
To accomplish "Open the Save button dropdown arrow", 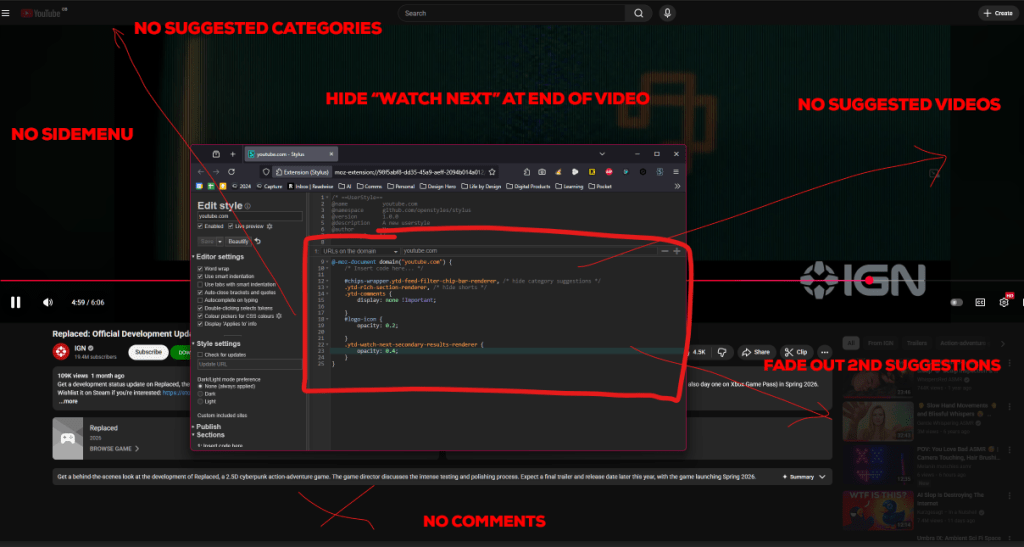I will [x=220, y=242].
